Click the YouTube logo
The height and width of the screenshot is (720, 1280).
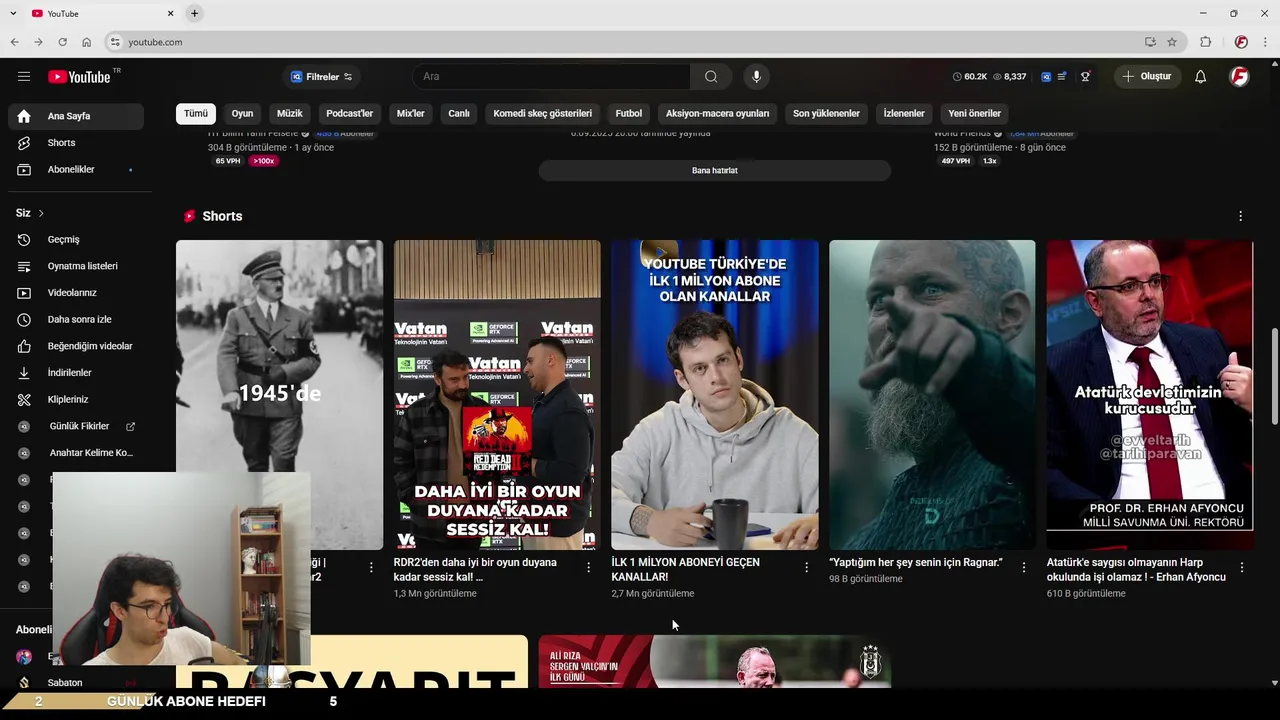(x=79, y=77)
